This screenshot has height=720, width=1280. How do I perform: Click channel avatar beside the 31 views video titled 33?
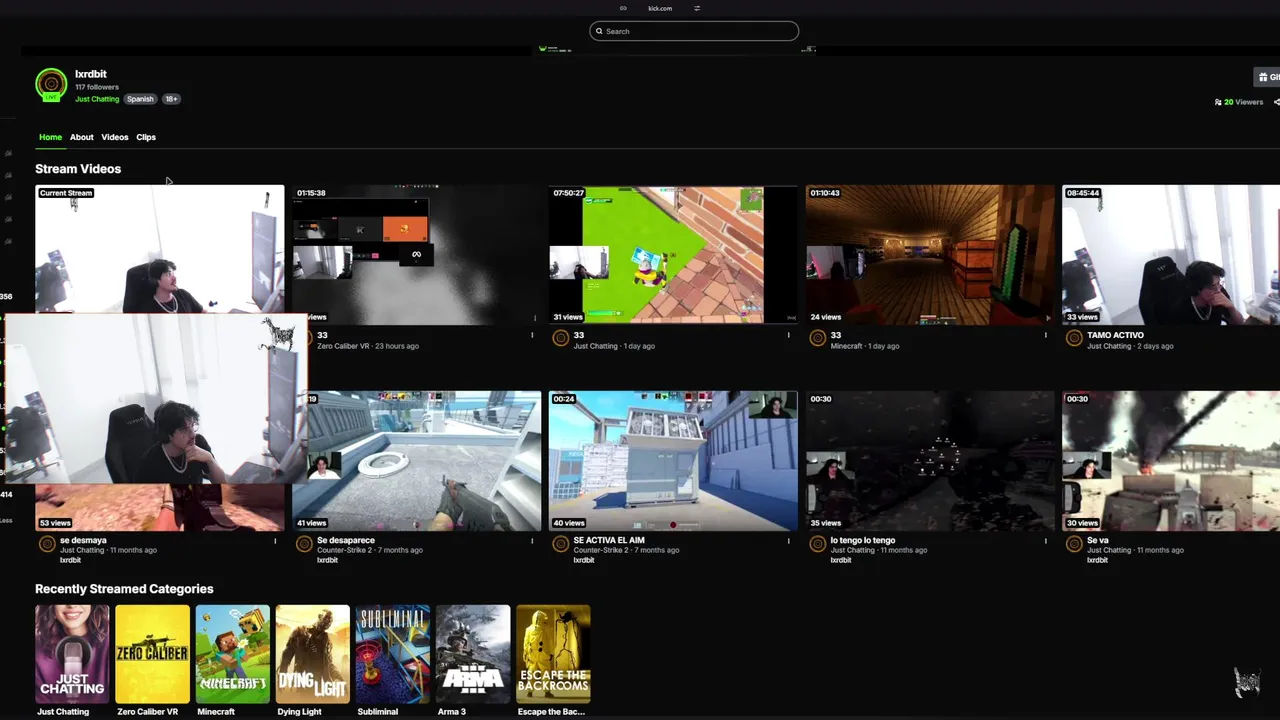[x=561, y=338]
